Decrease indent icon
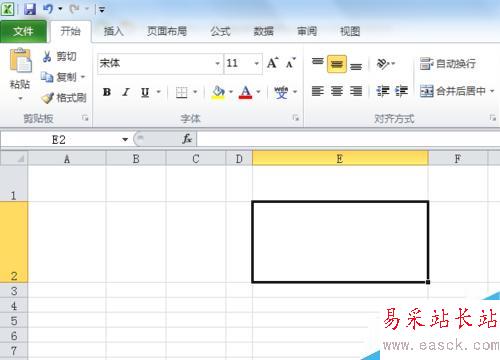The width and height of the screenshot is (500, 360). coord(383,91)
